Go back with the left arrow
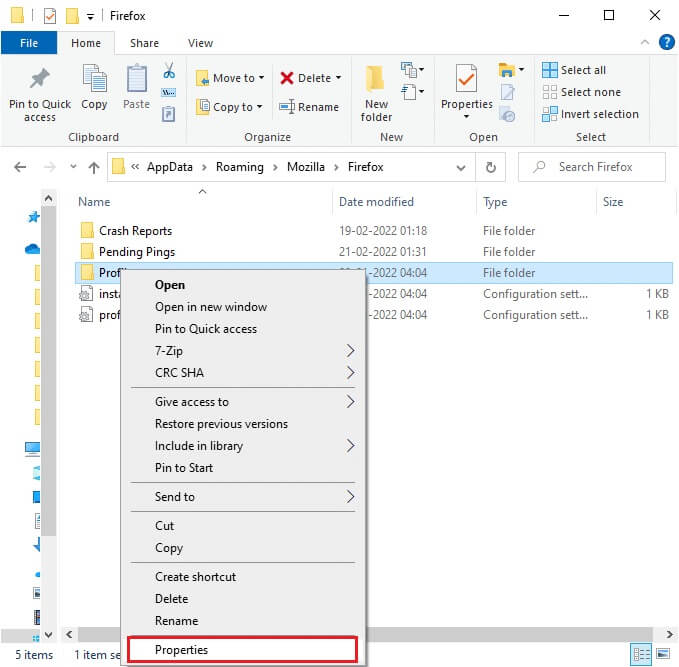The height and width of the screenshot is (667, 679). pyautogui.click(x=20, y=167)
